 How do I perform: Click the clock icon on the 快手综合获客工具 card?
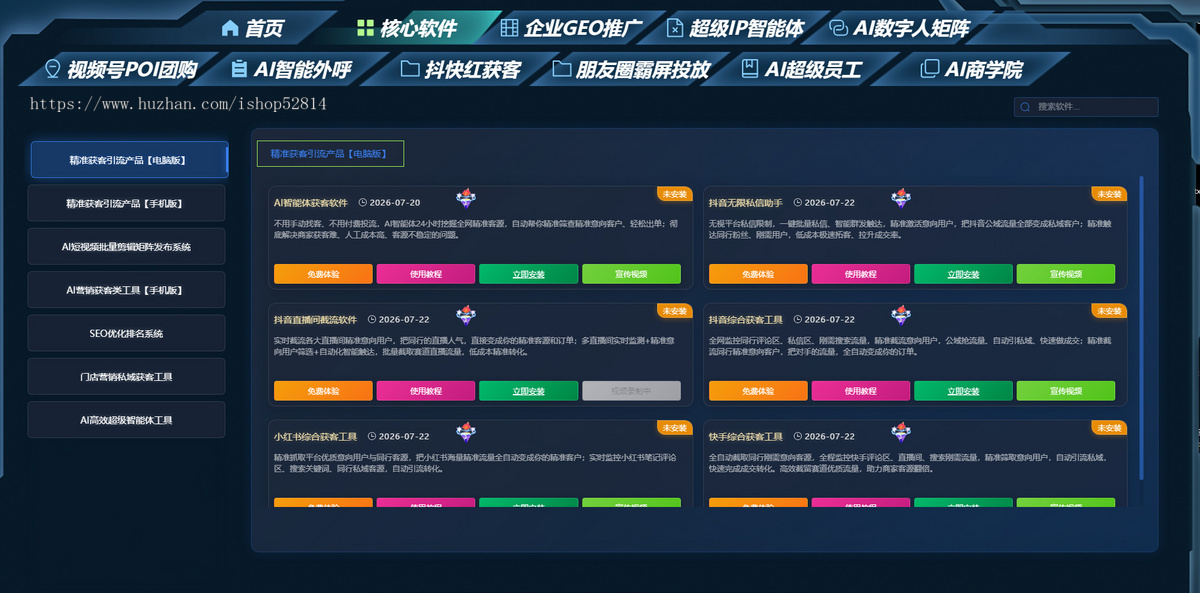[797, 437]
